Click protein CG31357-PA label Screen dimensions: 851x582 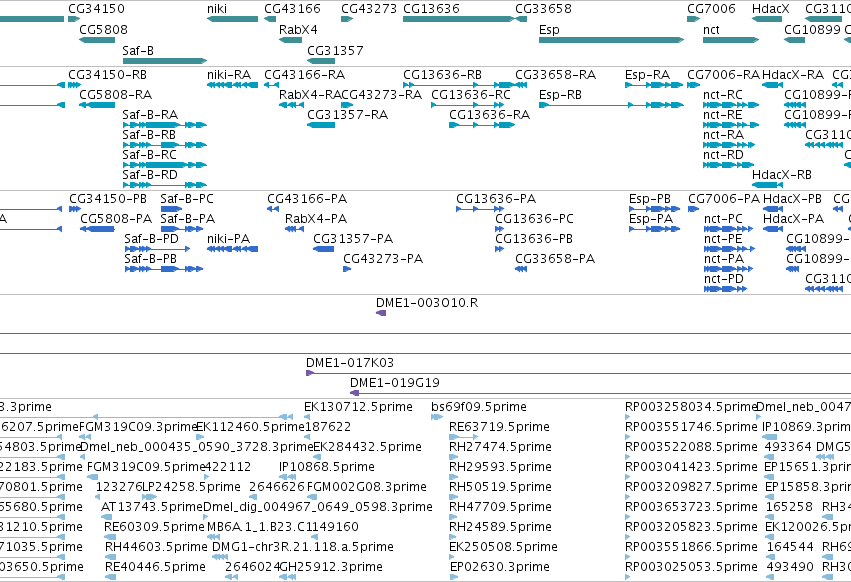pyautogui.click(x=353, y=239)
